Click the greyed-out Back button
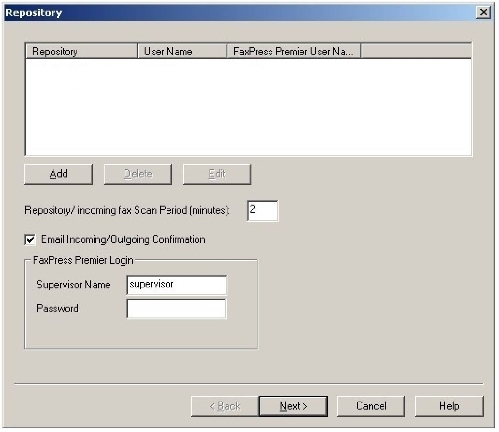This screenshot has width=499, height=432. pos(225,406)
